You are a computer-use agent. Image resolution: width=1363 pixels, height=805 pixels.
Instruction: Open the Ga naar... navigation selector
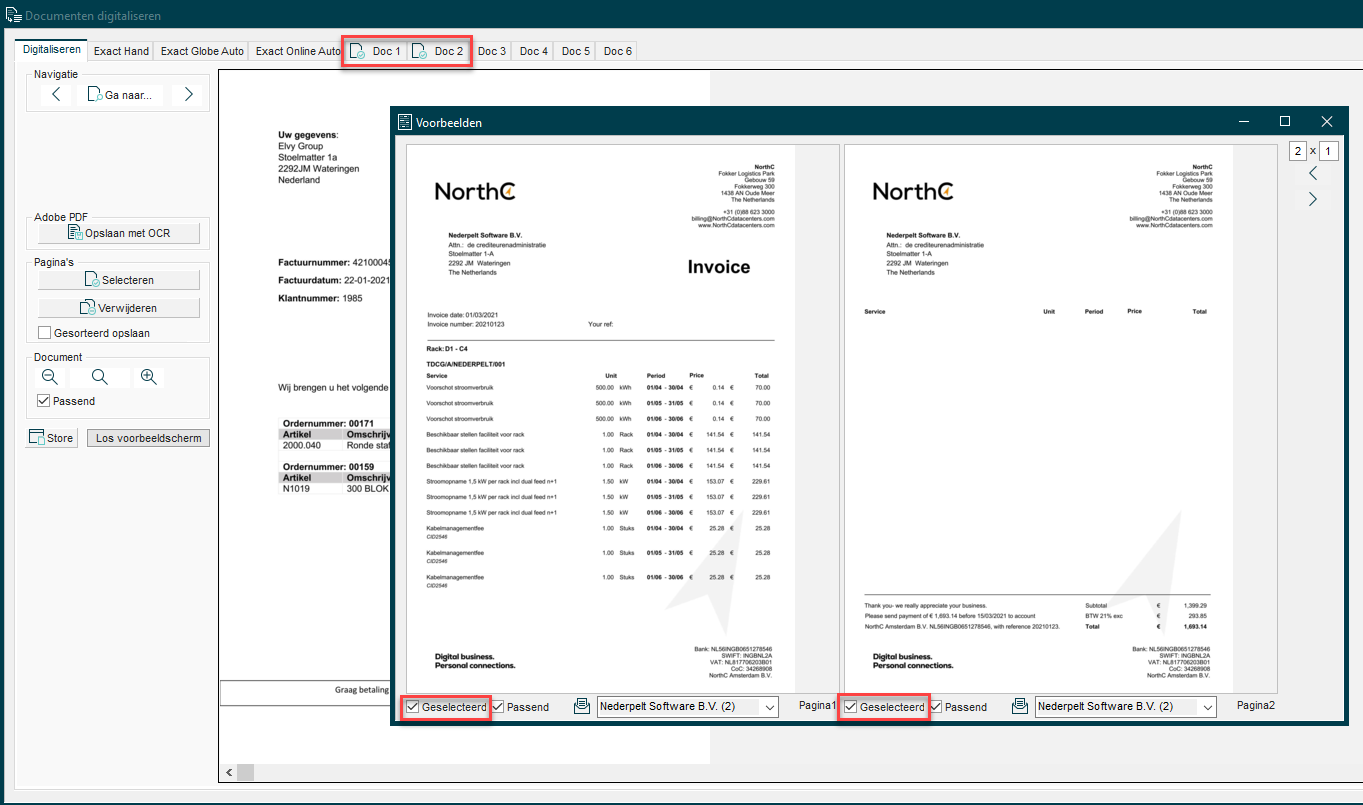(119, 95)
